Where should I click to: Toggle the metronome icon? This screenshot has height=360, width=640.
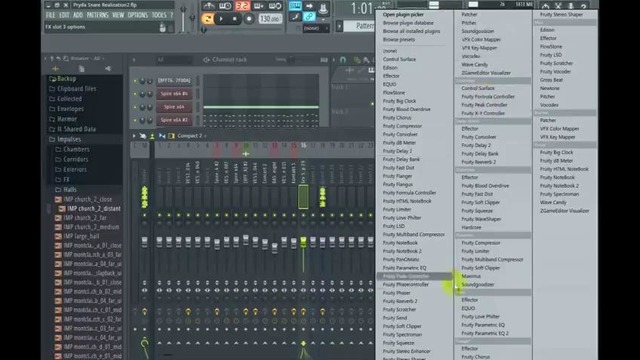(x=209, y=6)
